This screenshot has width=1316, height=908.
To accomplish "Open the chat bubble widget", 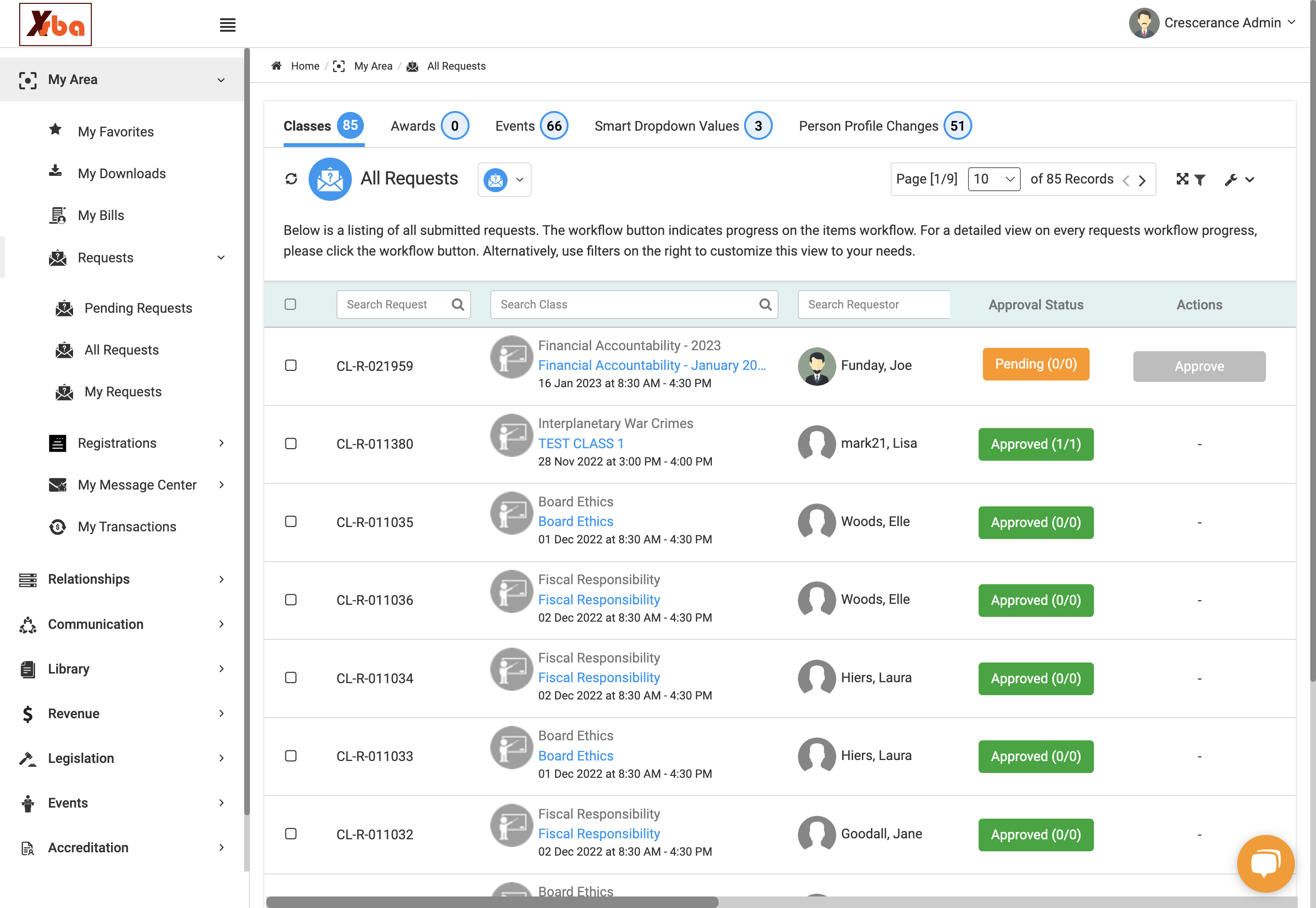I will click(1266, 863).
